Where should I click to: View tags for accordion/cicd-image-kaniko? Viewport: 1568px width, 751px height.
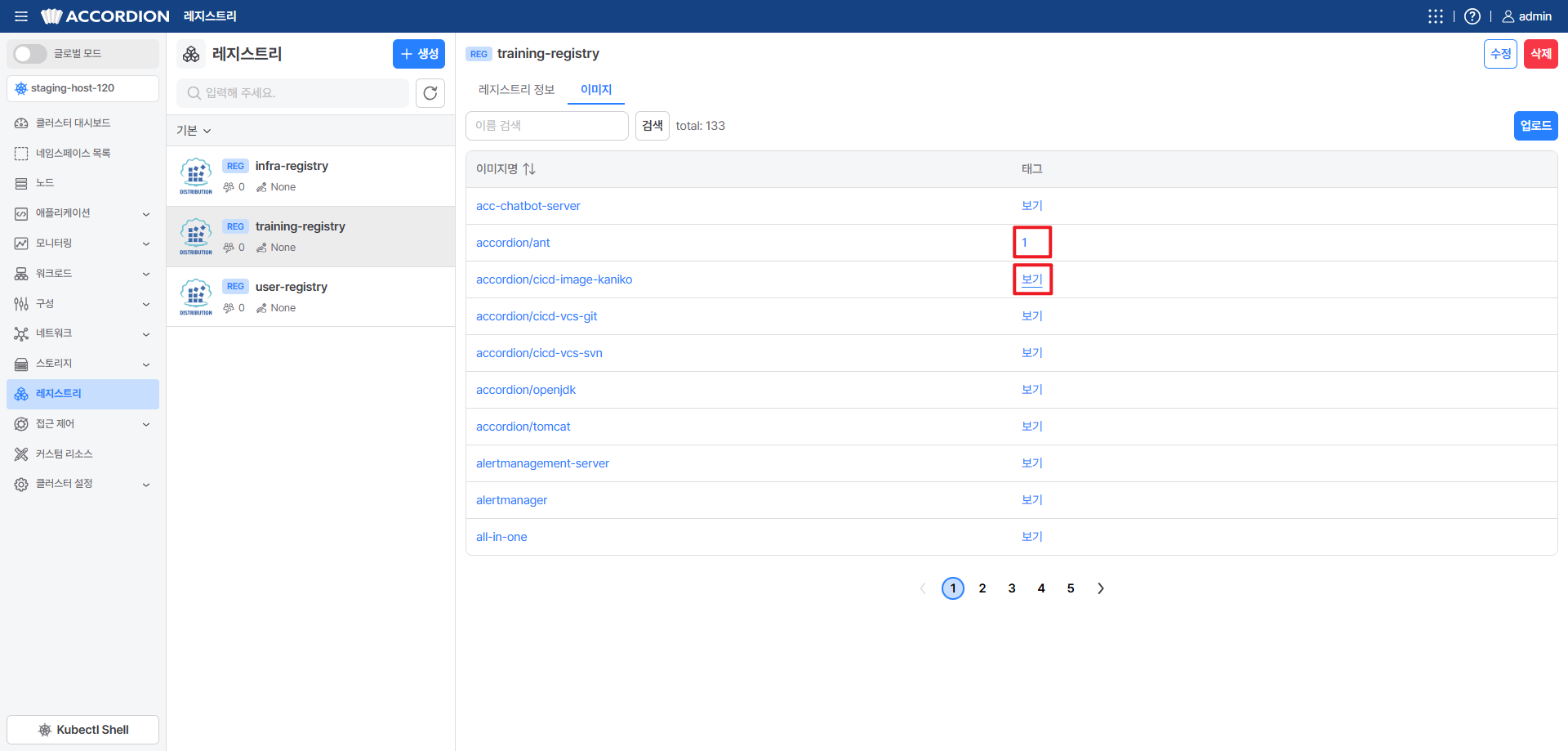[1032, 279]
